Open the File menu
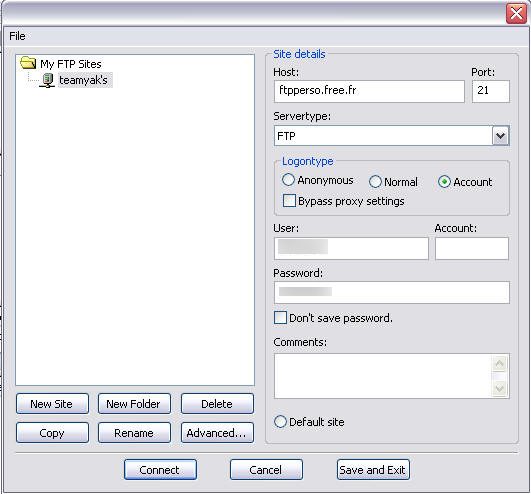 [x=17, y=36]
